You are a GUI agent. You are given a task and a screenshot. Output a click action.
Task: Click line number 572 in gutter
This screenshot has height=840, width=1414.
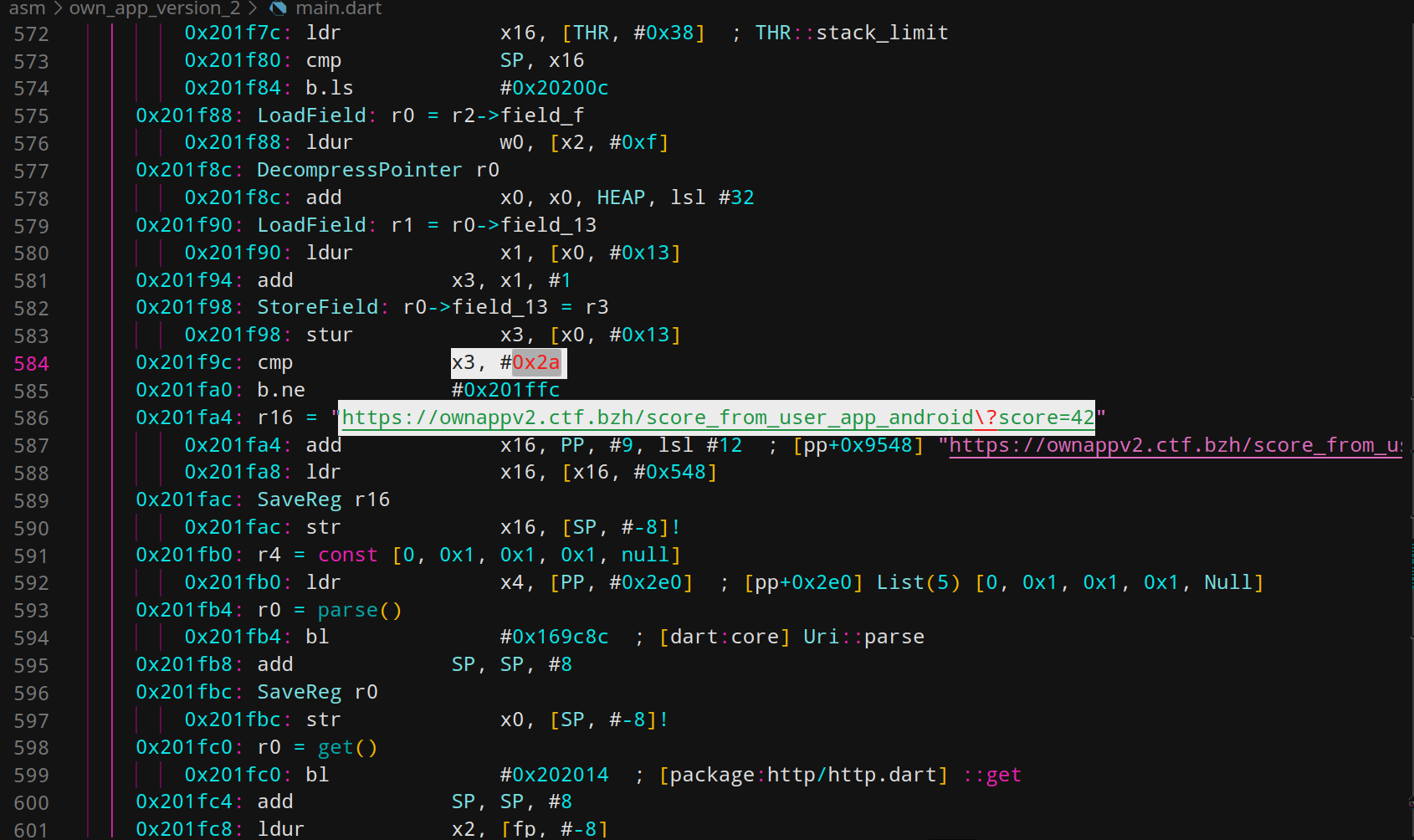31,34
